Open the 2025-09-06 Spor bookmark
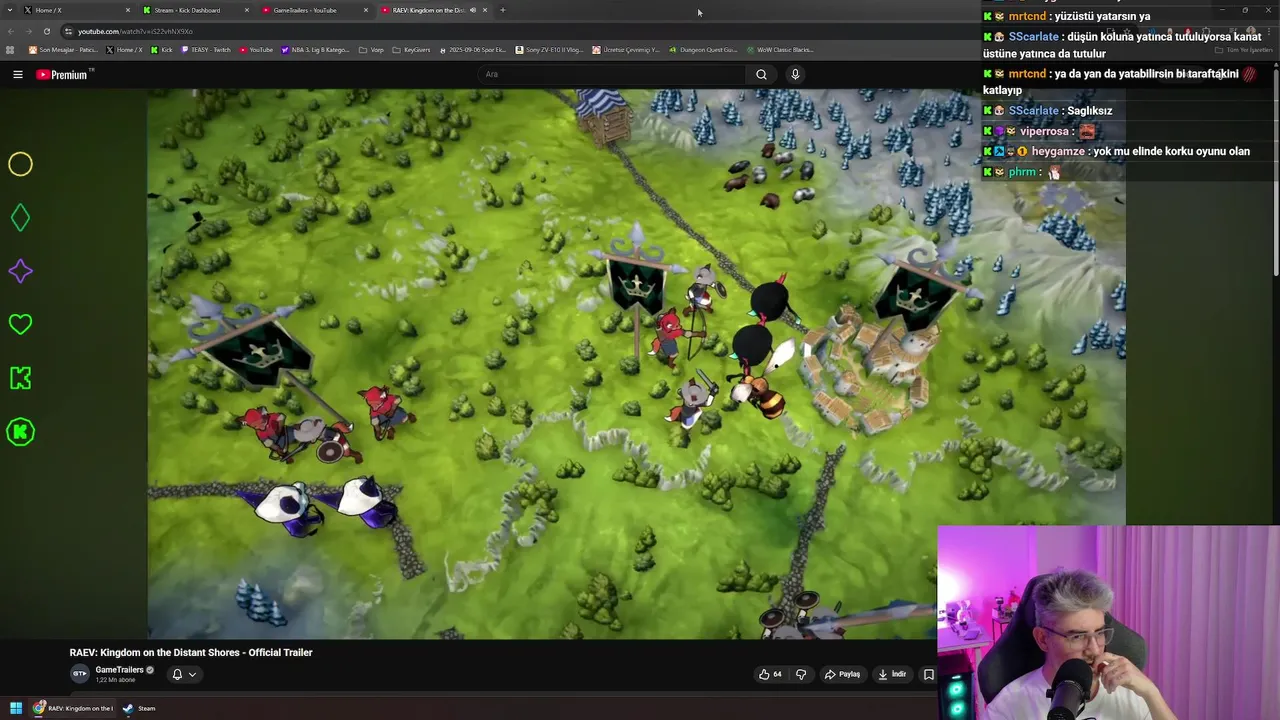1280x720 pixels. (473, 50)
